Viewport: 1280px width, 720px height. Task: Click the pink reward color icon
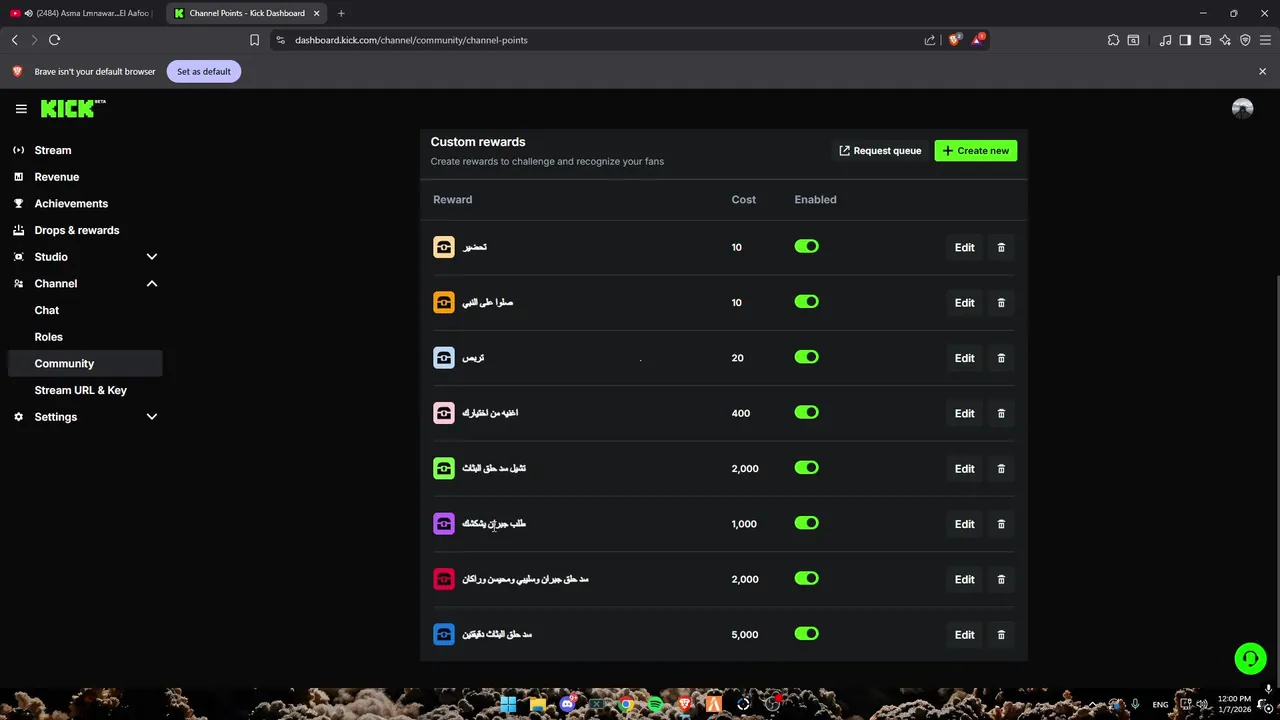[444, 413]
